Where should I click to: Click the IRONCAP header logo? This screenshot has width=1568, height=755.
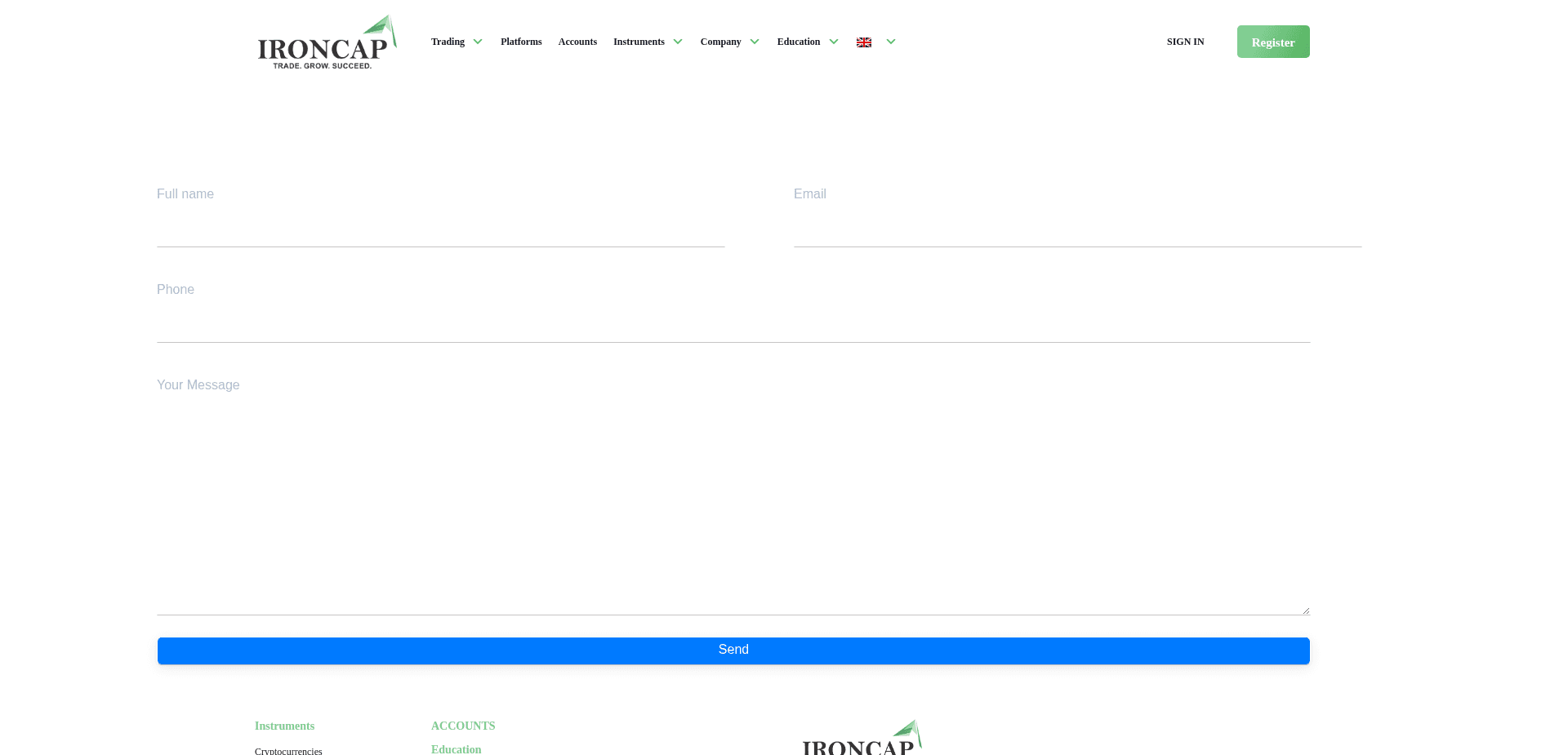point(325,41)
